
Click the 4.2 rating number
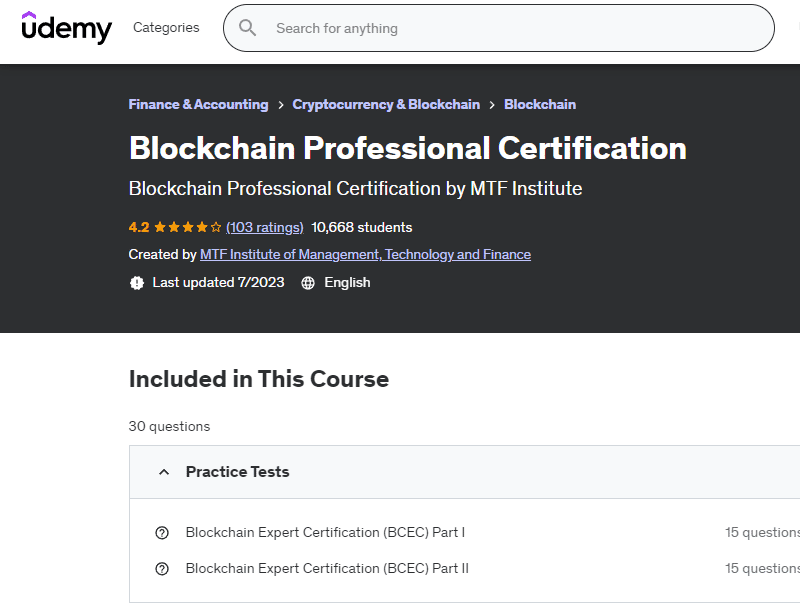point(139,227)
